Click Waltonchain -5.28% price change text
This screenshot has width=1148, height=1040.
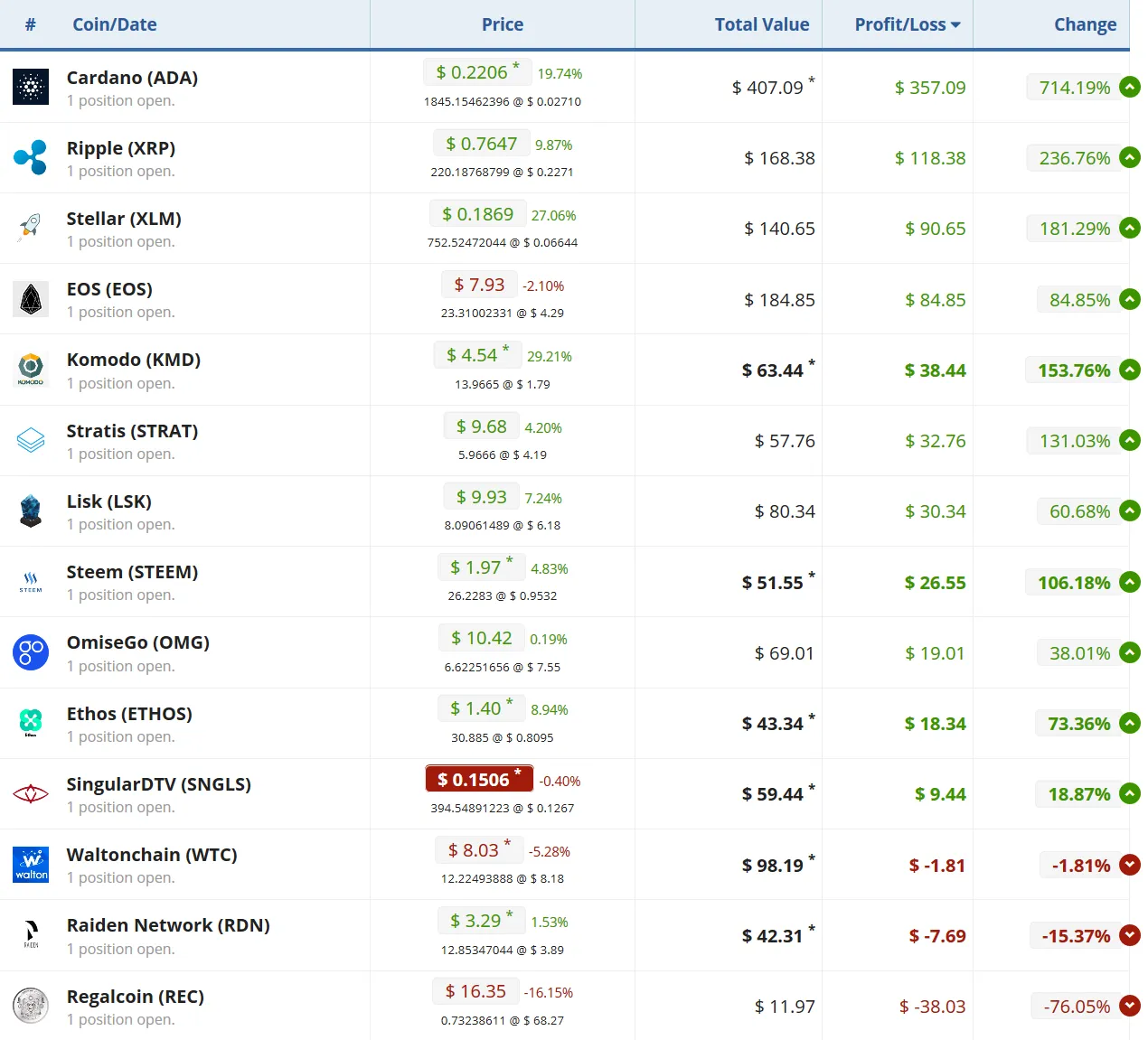[550, 851]
